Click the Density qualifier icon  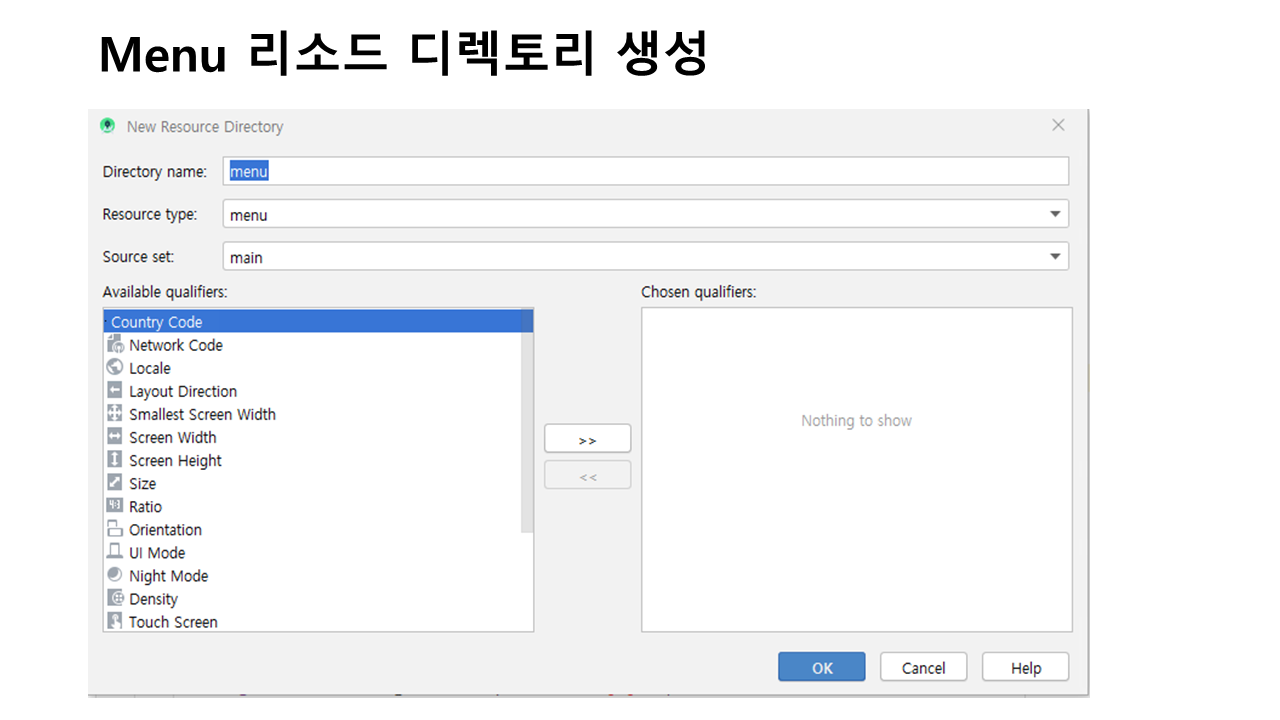pyautogui.click(x=115, y=599)
